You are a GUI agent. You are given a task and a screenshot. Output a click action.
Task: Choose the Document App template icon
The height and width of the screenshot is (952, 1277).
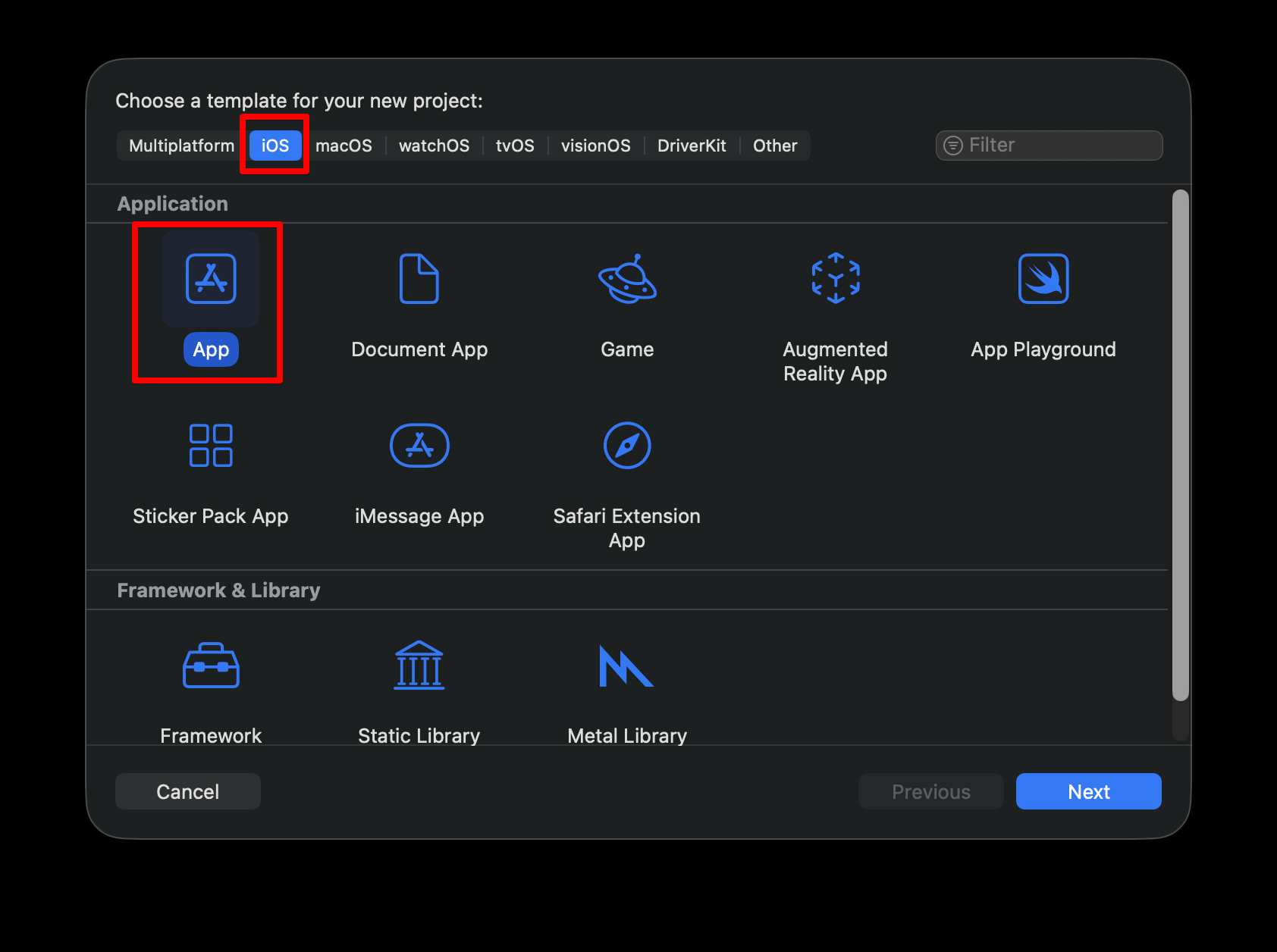419,279
